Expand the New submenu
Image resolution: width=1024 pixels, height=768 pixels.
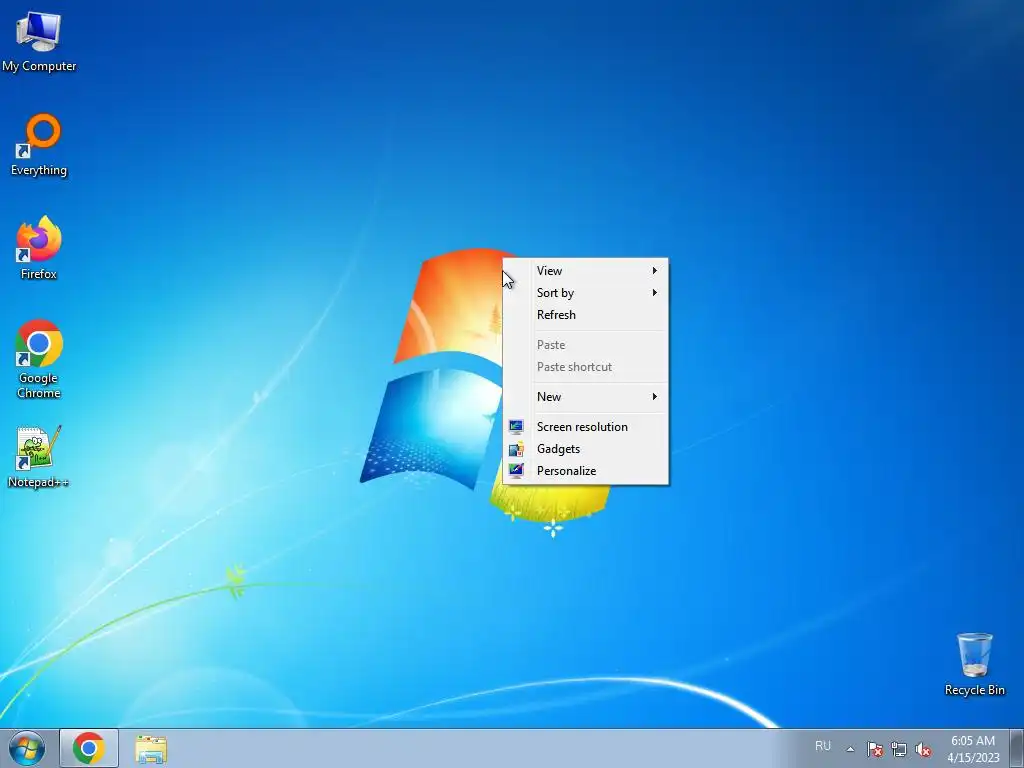click(586, 396)
